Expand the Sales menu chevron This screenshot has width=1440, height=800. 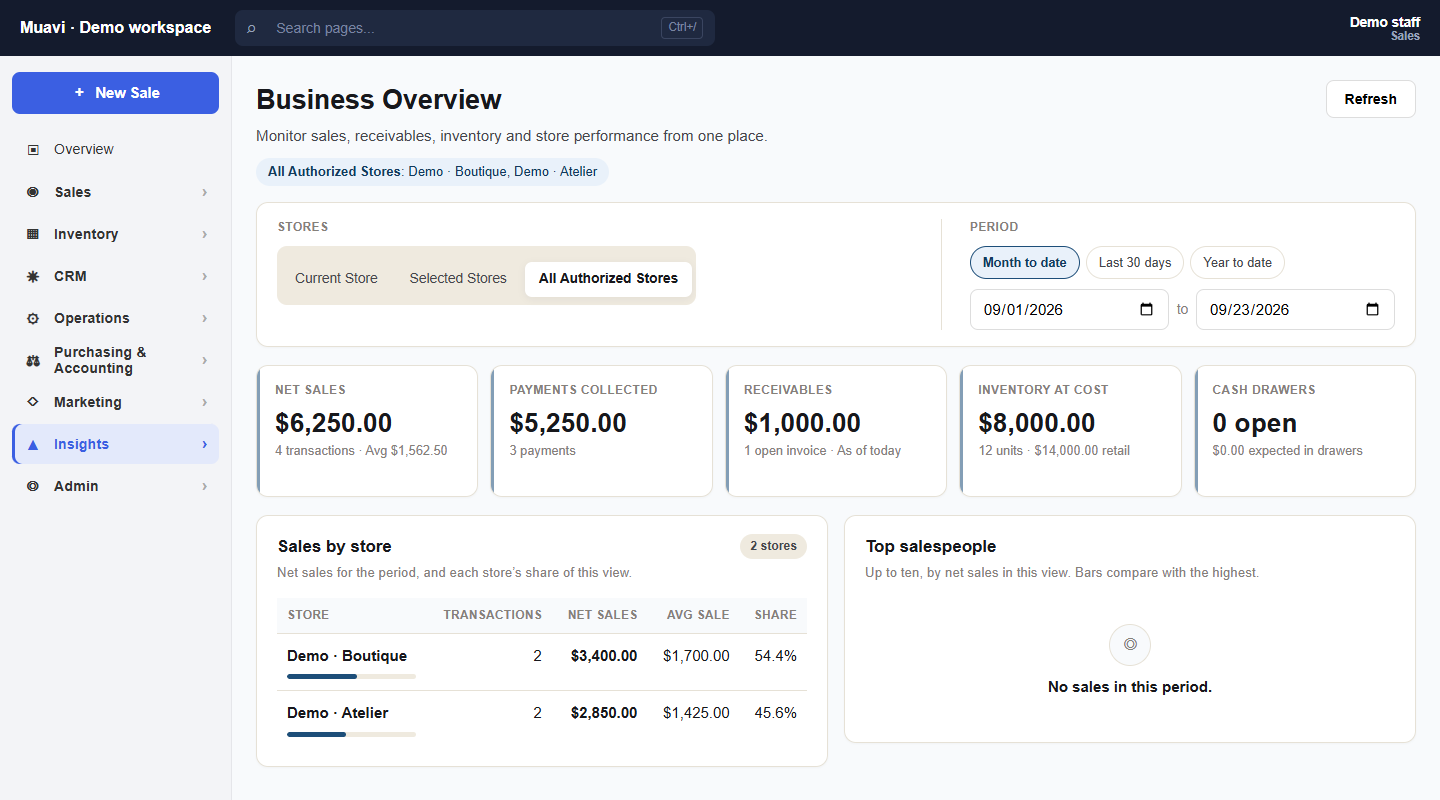click(x=204, y=192)
